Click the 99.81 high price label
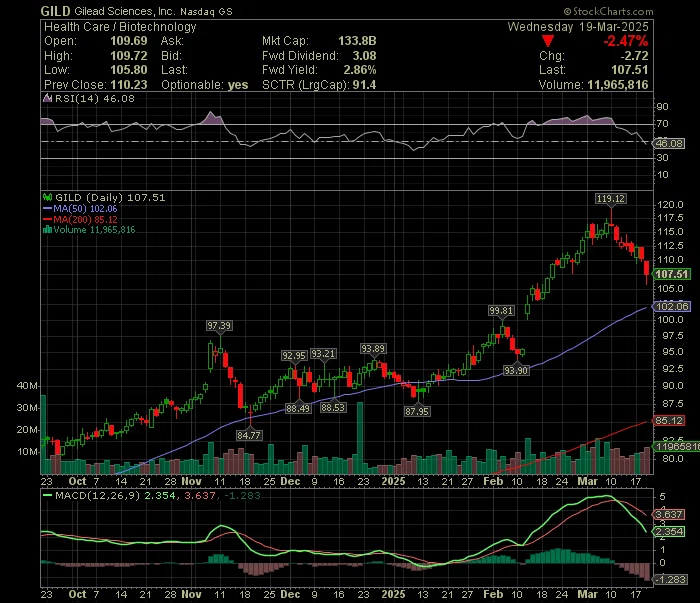This screenshot has width=700, height=603. (x=501, y=311)
